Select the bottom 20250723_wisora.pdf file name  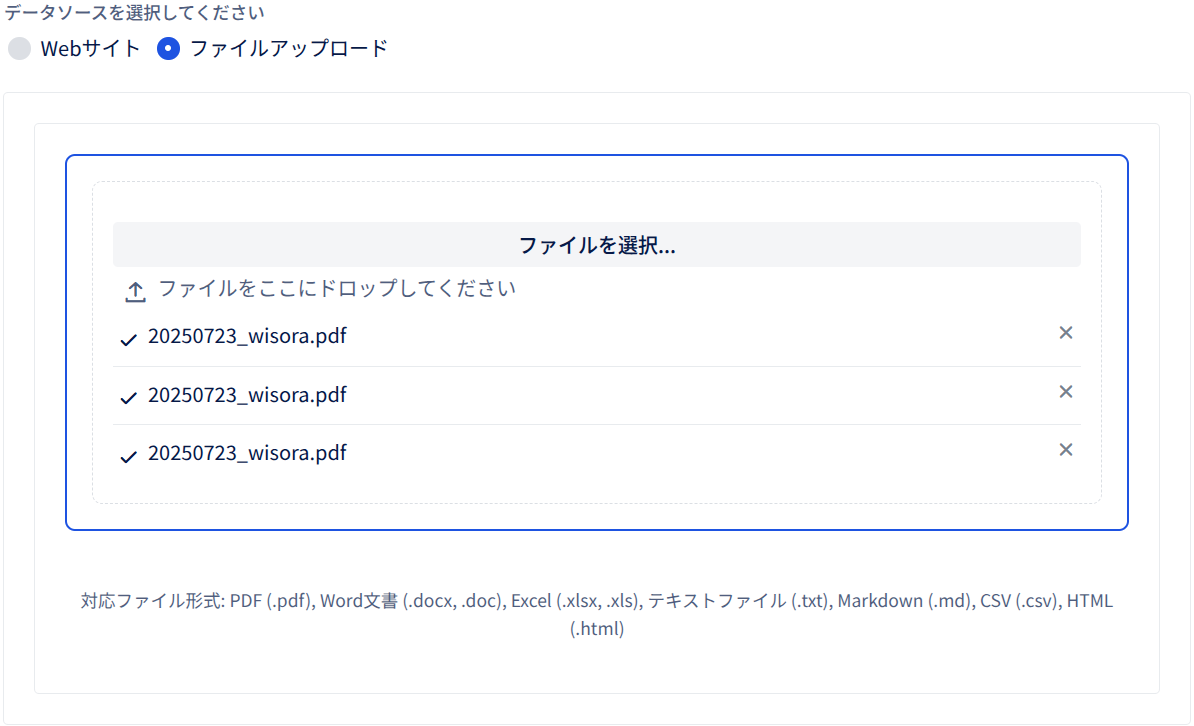tap(247, 453)
